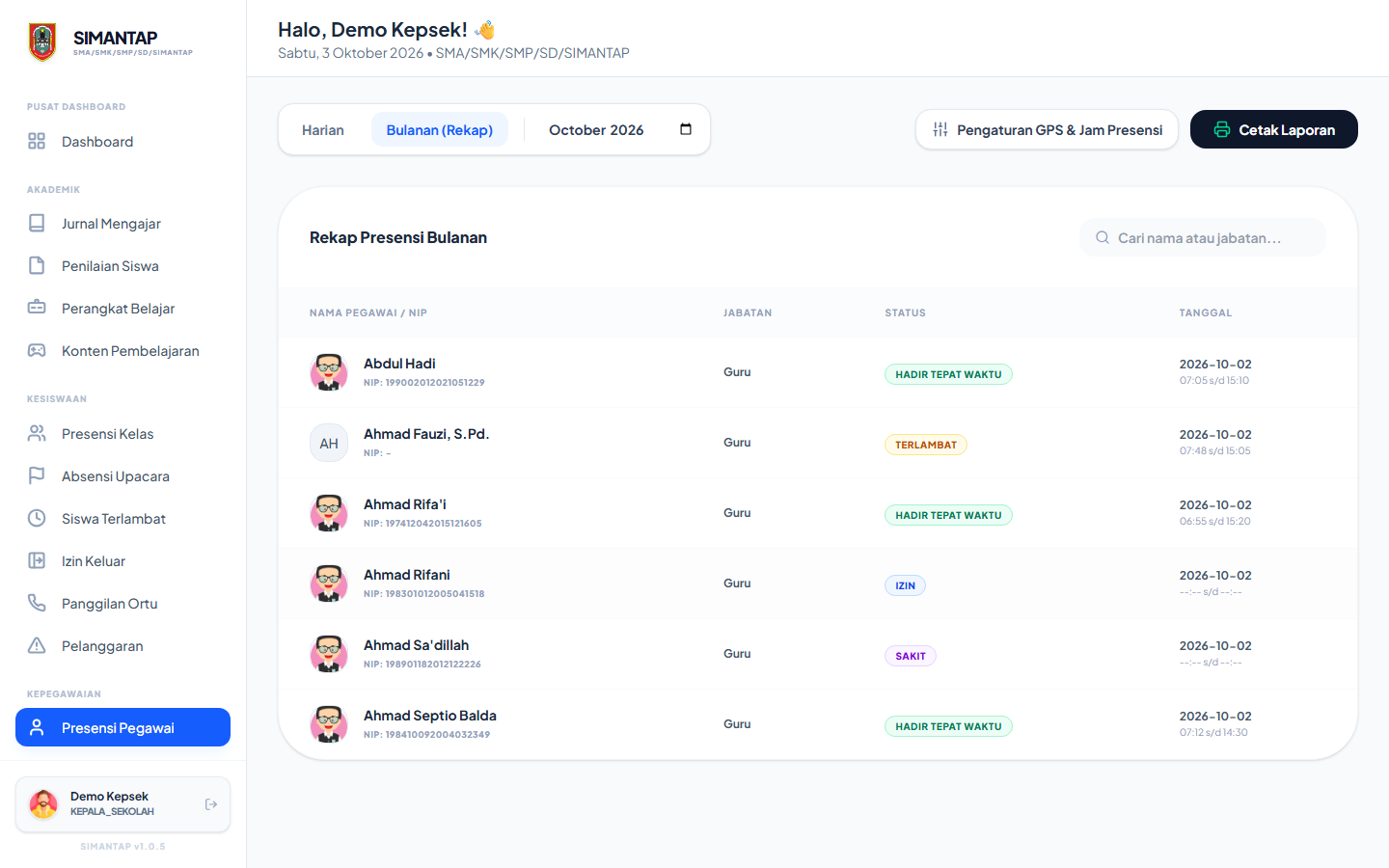The image size is (1389, 868).
Task: Click the 07:48 s/d 15:05 time entry
Action: pyautogui.click(x=1215, y=450)
